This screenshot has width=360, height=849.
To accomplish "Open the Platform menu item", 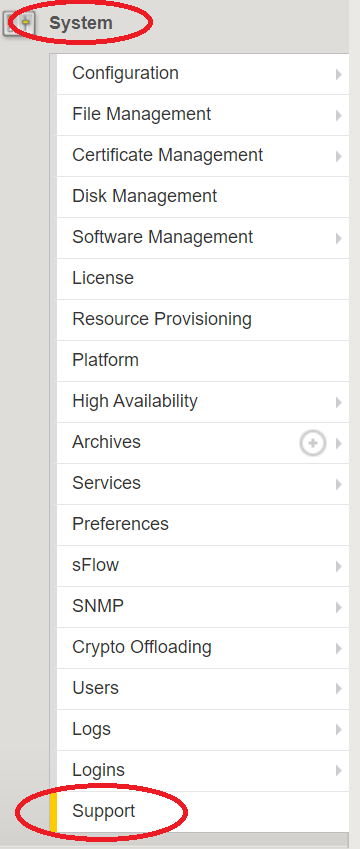I will click(x=203, y=361).
